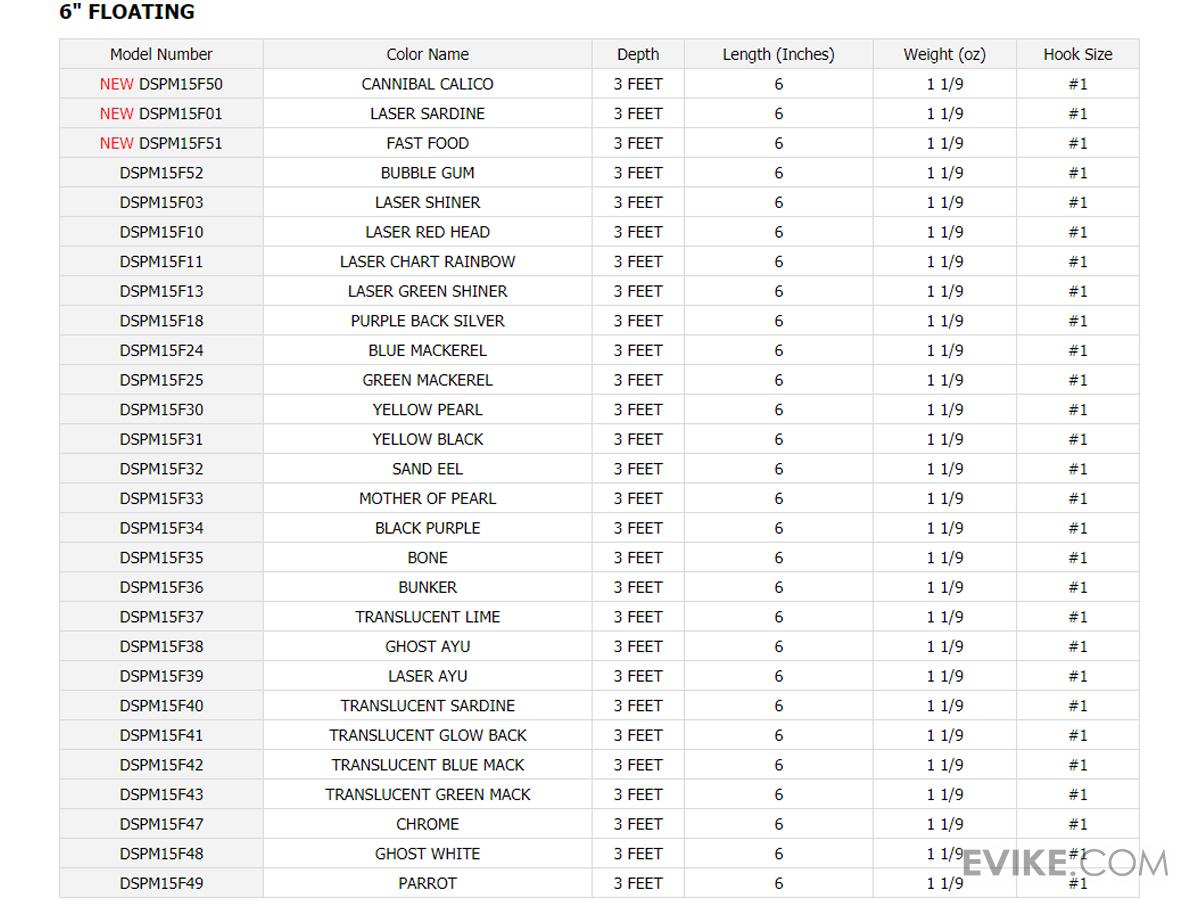Click the LASER CHART RAINBOW cell
1200x900 pixels.
coord(427,262)
